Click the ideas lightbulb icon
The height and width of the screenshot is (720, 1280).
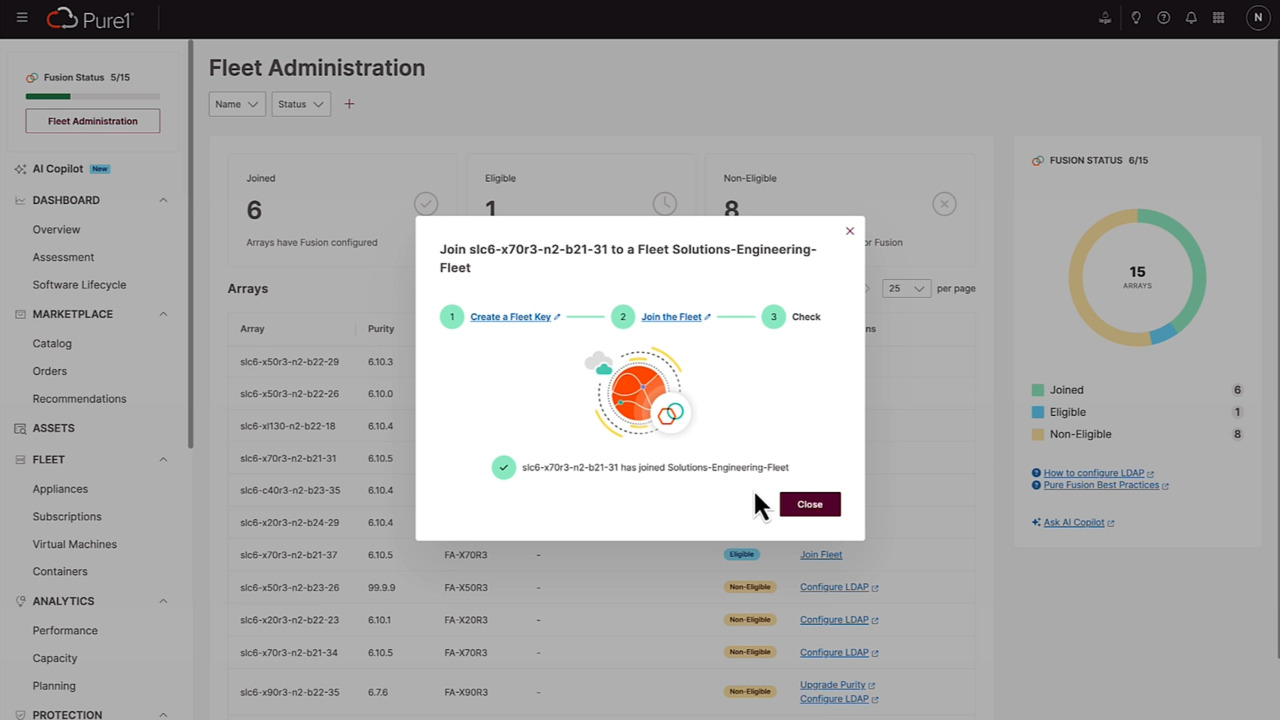(1135, 17)
